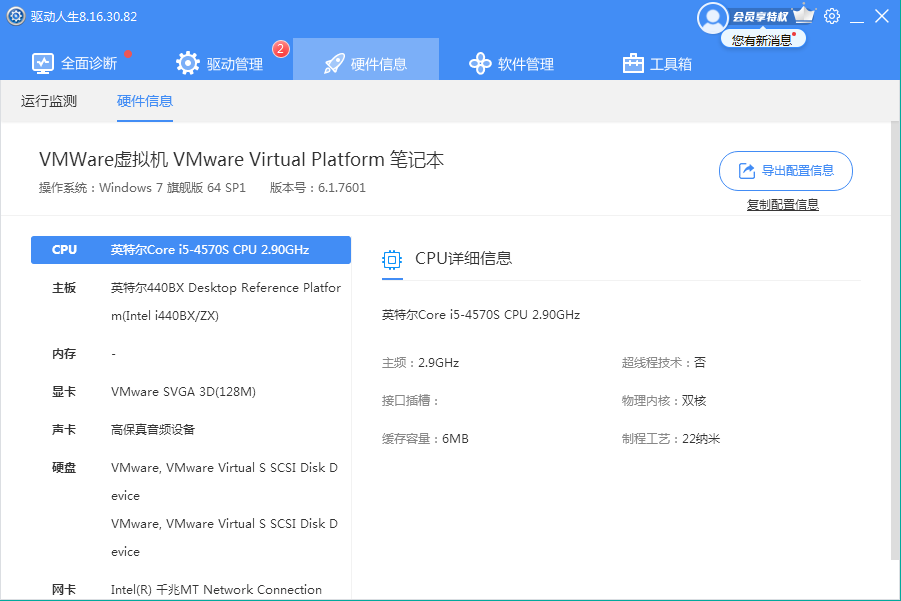Open the 工具箱 toolbox
This screenshot has height=601, width=901.
pos(657,64)
